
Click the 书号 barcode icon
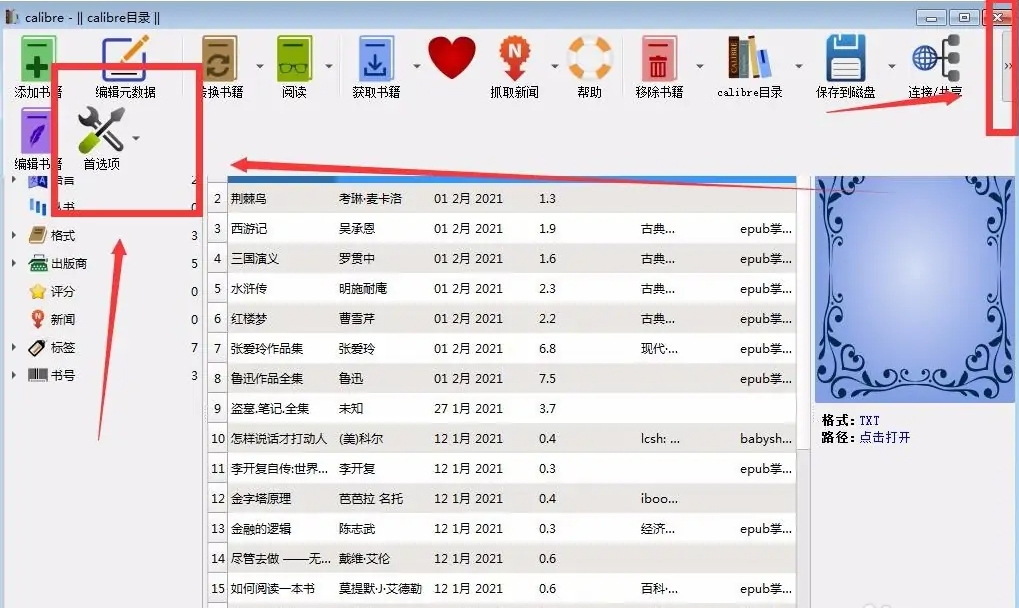(38, 375)
